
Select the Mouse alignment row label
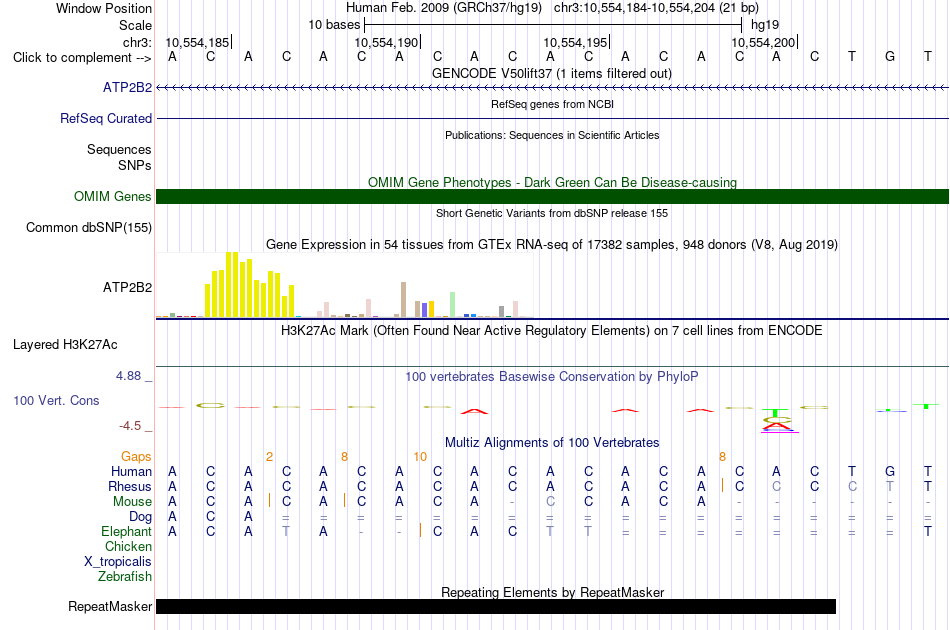(132, 502)
